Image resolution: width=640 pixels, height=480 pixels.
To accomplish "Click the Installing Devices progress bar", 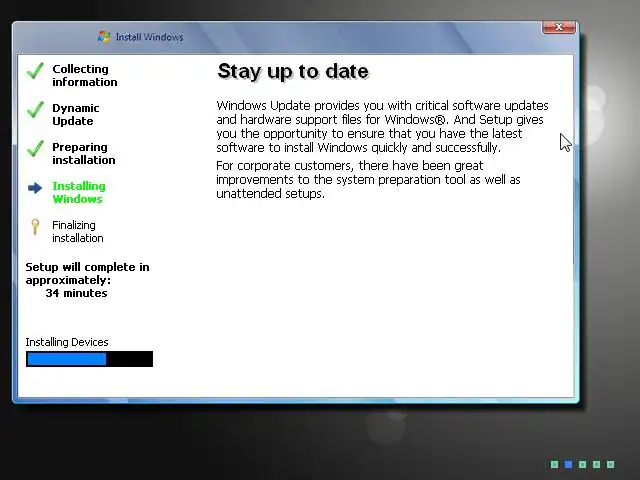I will 89,359.
